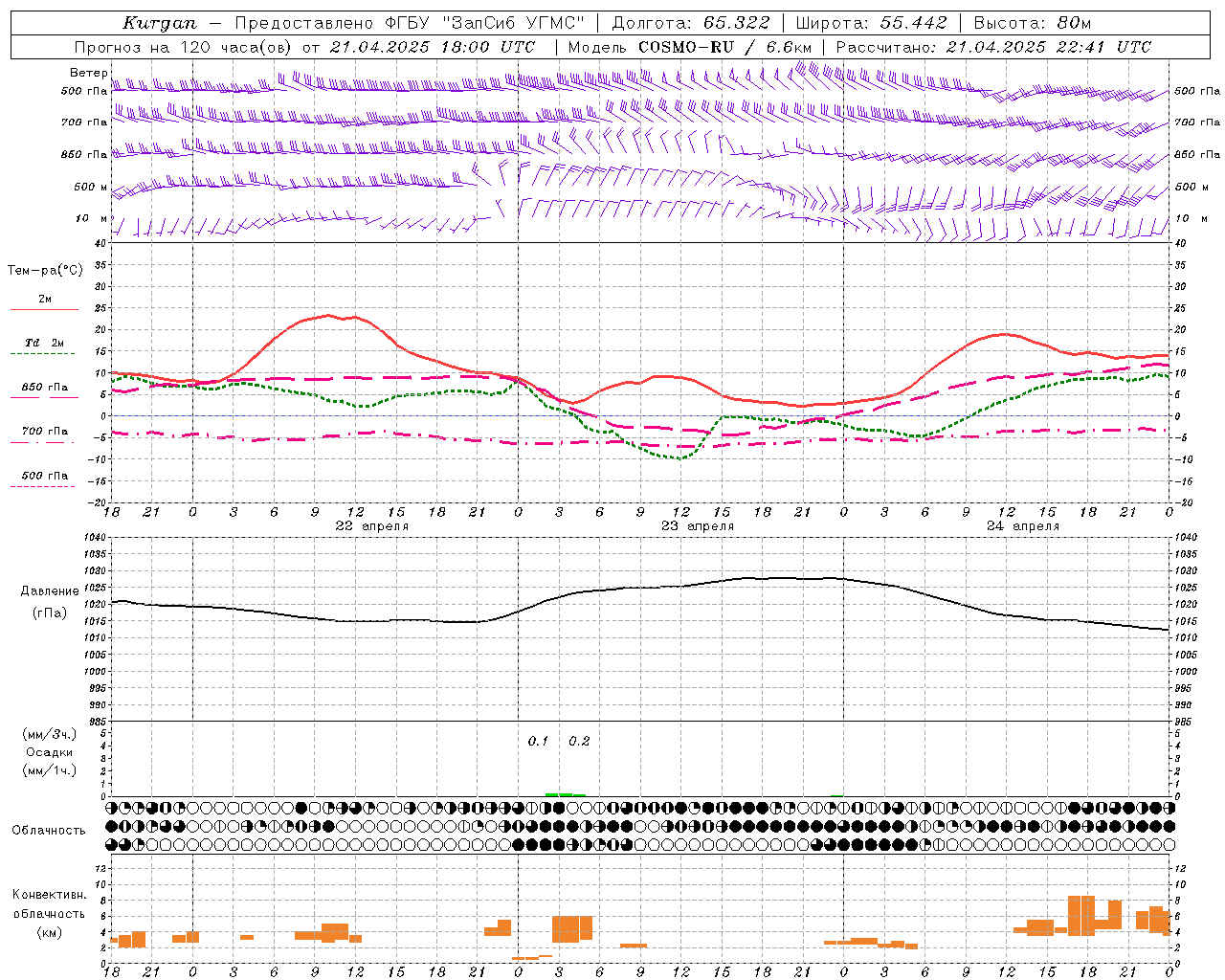Click the "(гПа)" unit under Давление
The width and height of the screenshot is (1225, 980).
(50, 612)
